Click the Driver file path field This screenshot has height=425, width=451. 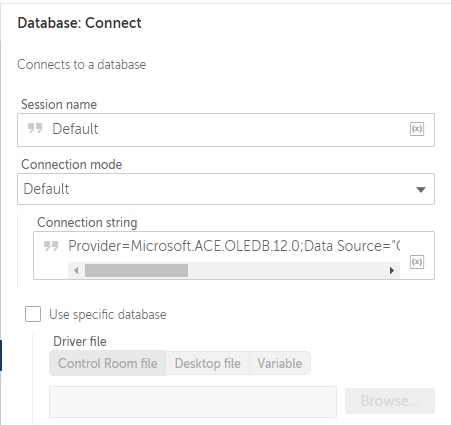click(x=193, y=402)
